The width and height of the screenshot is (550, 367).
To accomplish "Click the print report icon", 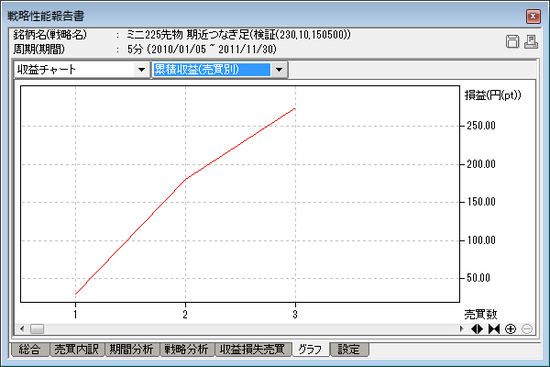I will coord(531,42).
